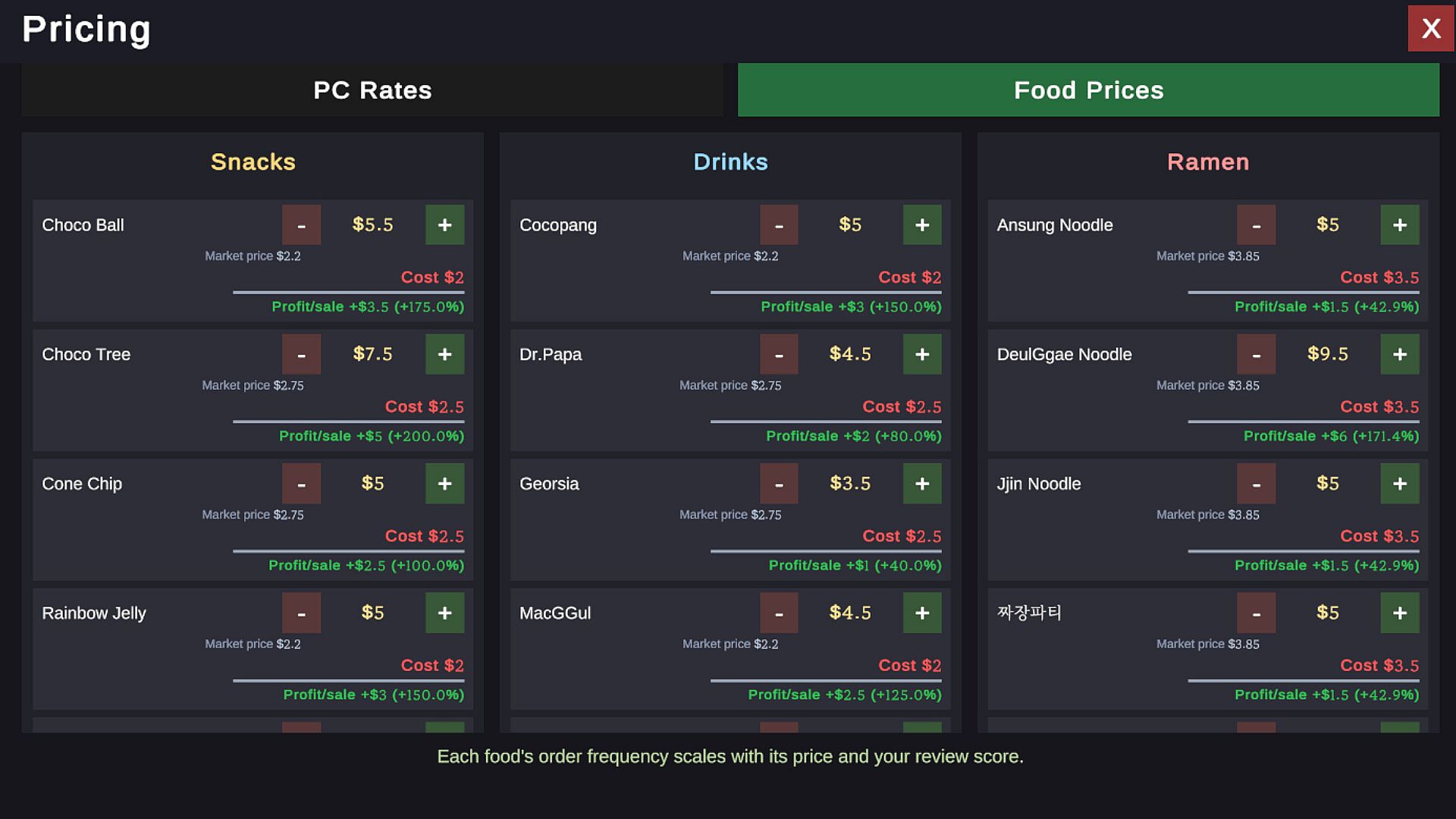This screenshot has width=1456, height=819.
Task: Increase Cocopang price with plus button
Action: [x=922, y=224]
